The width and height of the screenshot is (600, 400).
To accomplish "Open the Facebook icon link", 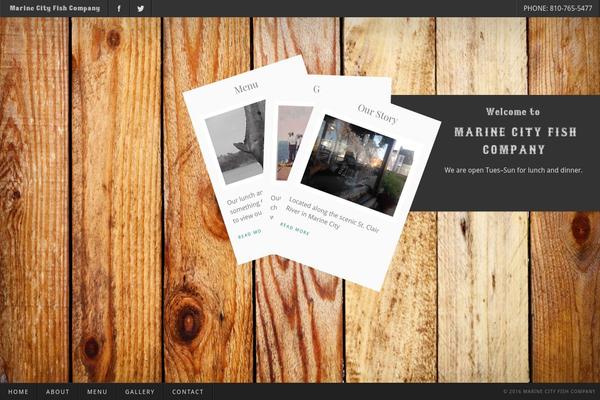I will pyautogui.click(x=119, y=8).
